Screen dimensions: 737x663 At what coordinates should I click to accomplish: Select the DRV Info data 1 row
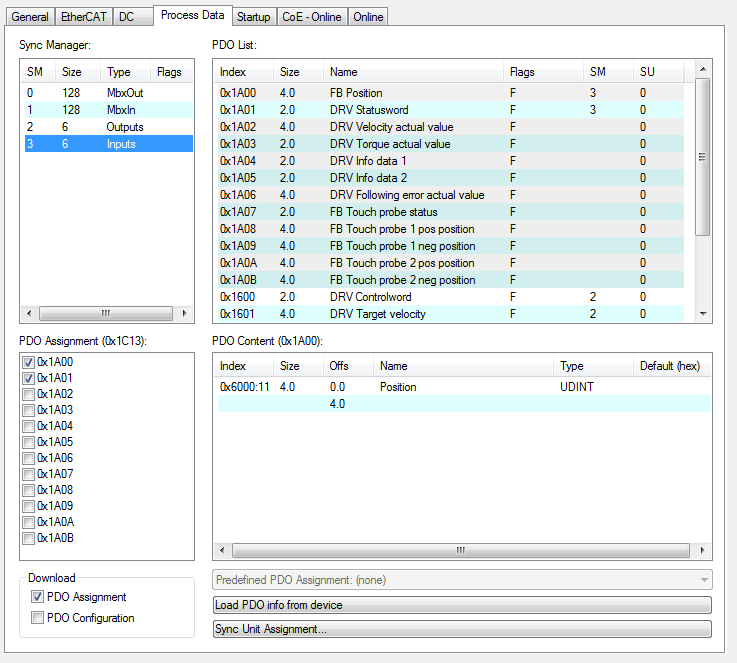pyautogui.click(x=451, y=161)
